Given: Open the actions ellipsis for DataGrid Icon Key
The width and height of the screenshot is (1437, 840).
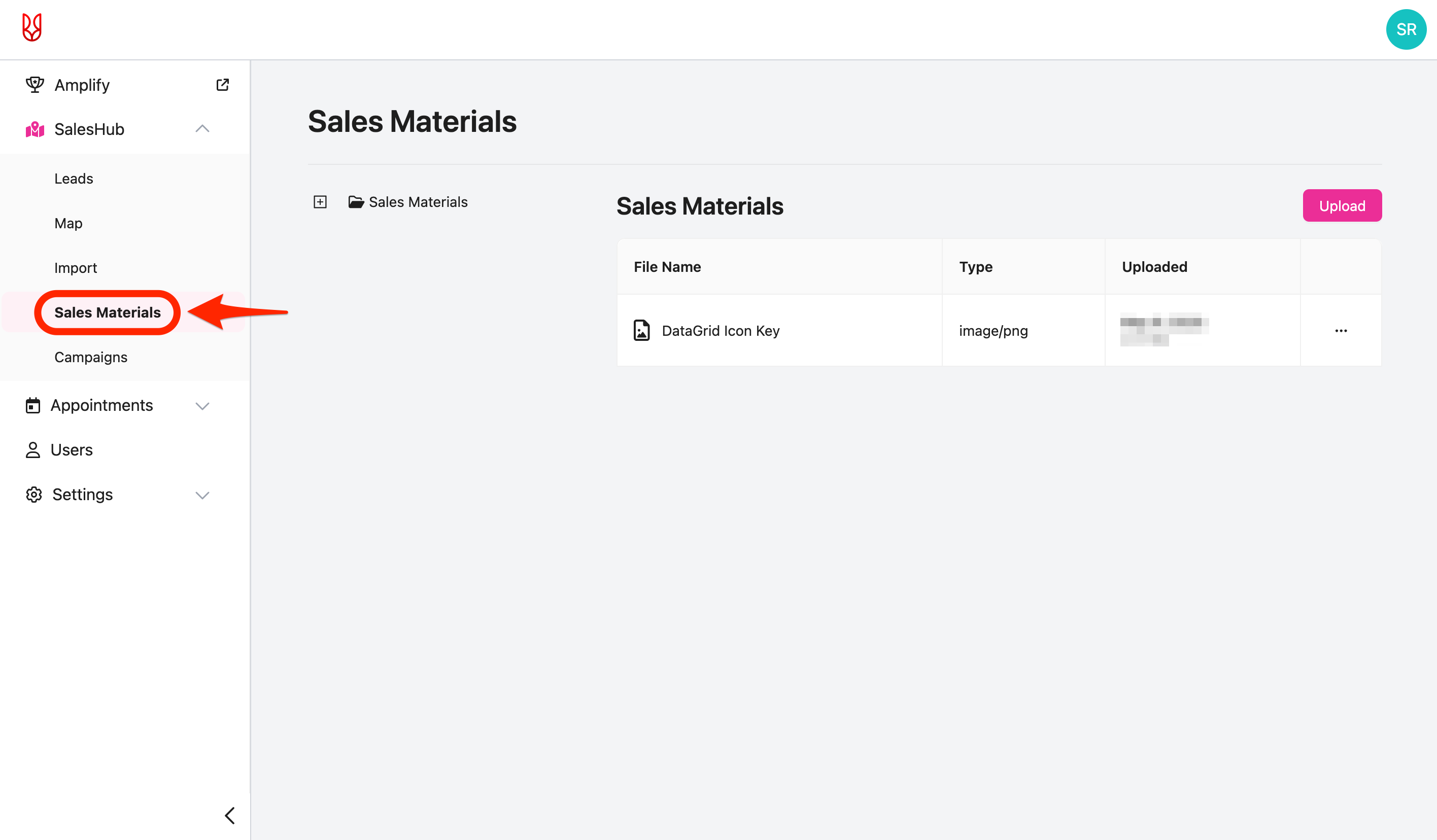Looking at the screenshot, I should (x=1341, y=330).
